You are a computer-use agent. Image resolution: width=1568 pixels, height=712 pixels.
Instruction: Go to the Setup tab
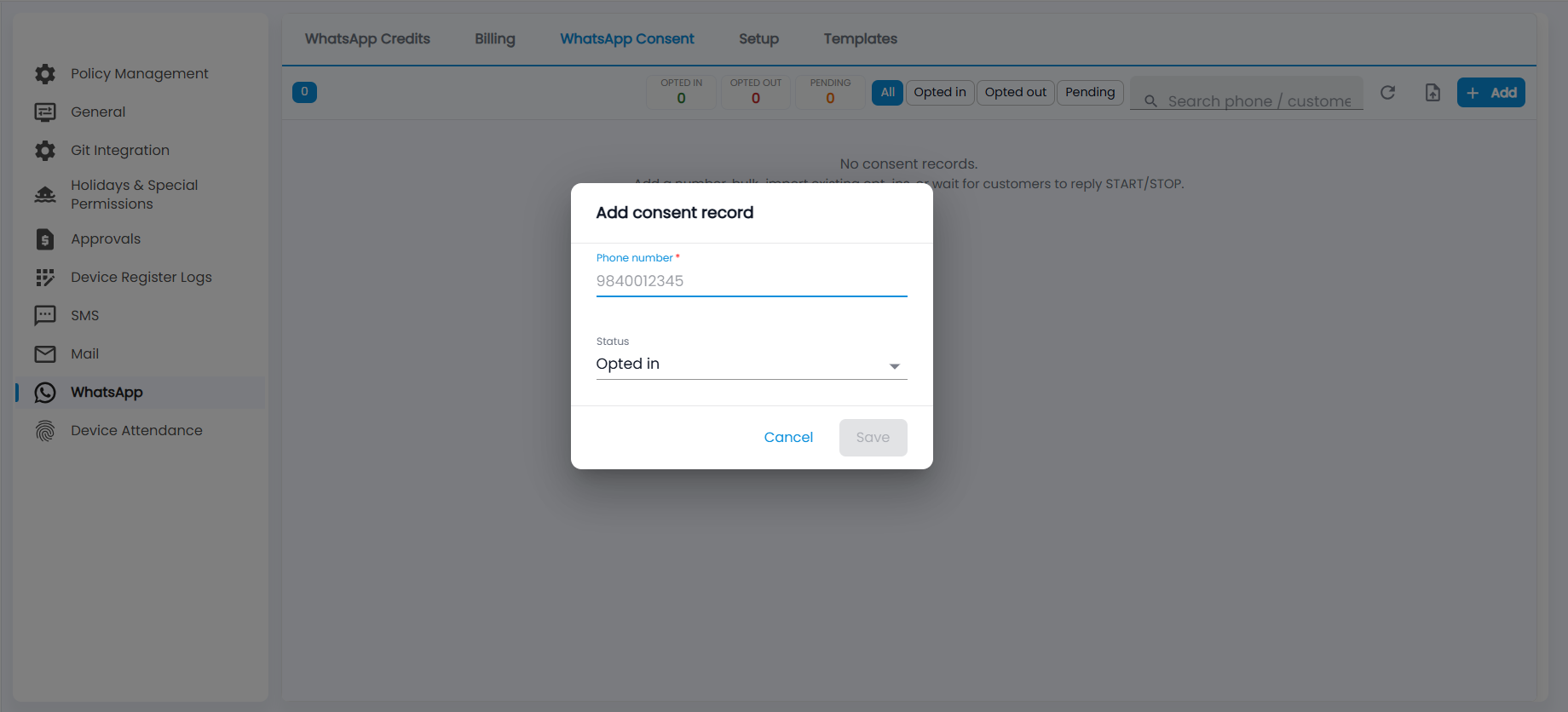(x=758, y=39)
